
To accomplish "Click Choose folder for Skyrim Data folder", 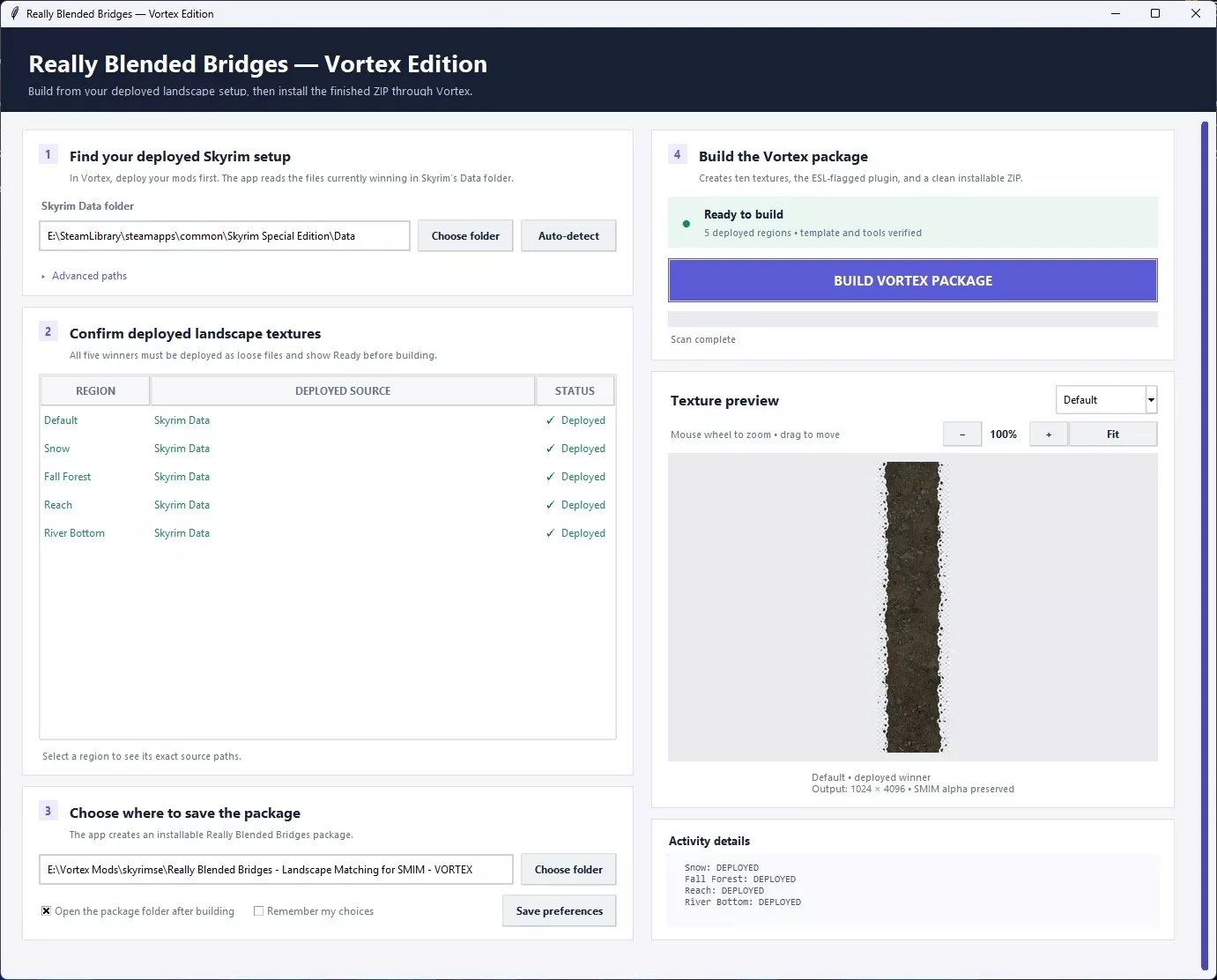I will (465, 236).
